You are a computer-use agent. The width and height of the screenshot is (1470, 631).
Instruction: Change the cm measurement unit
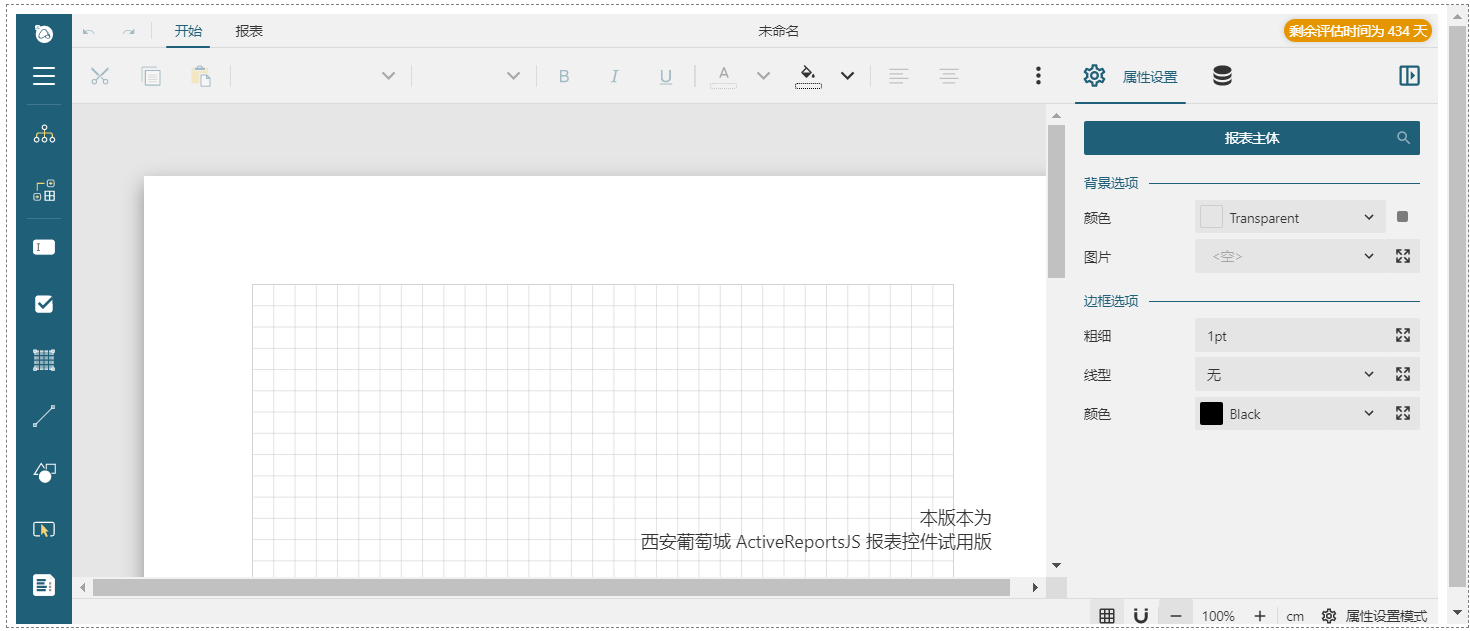point(1295,616)
